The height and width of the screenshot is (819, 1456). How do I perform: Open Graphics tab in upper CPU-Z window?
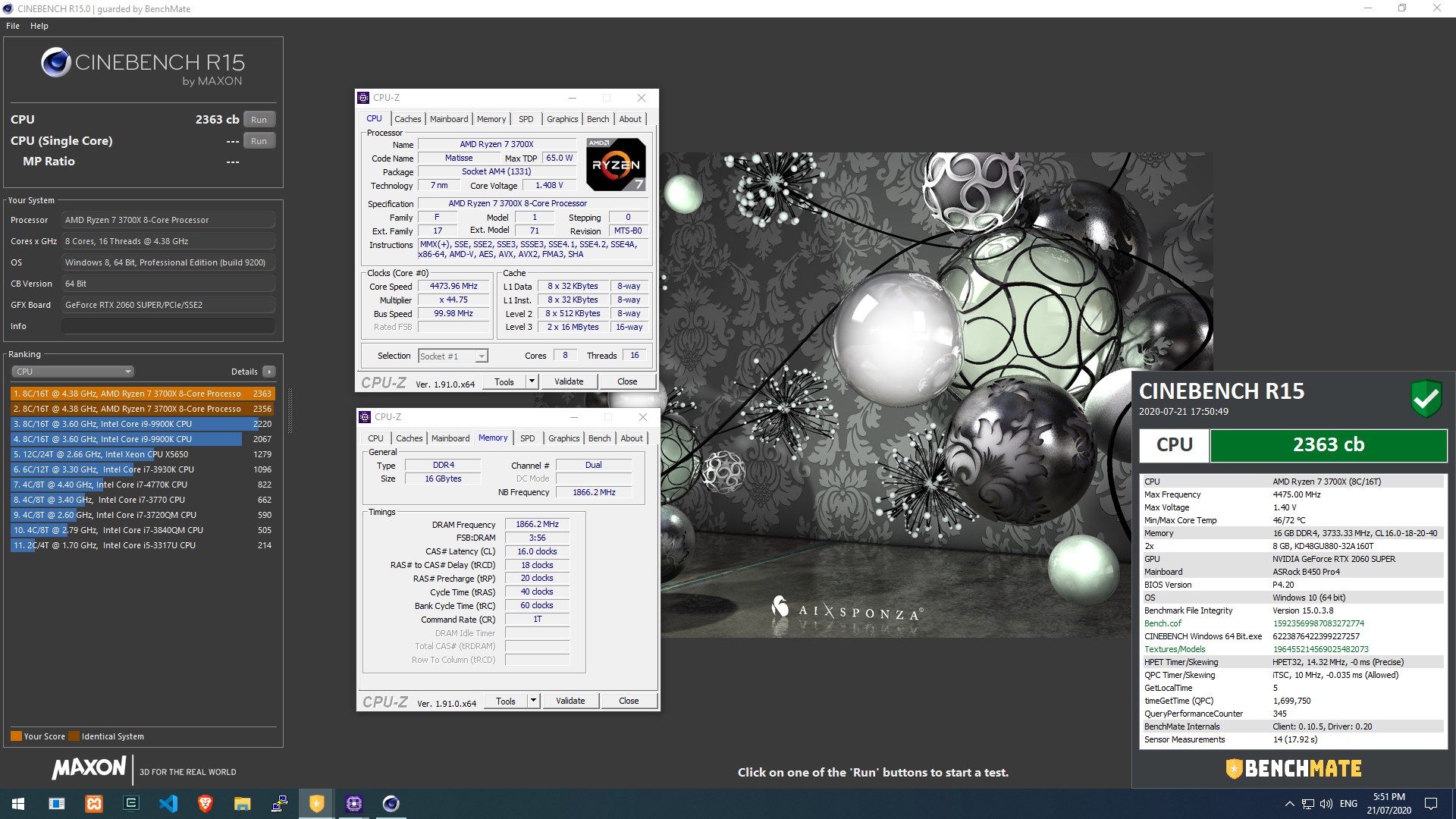click(563, 119)
